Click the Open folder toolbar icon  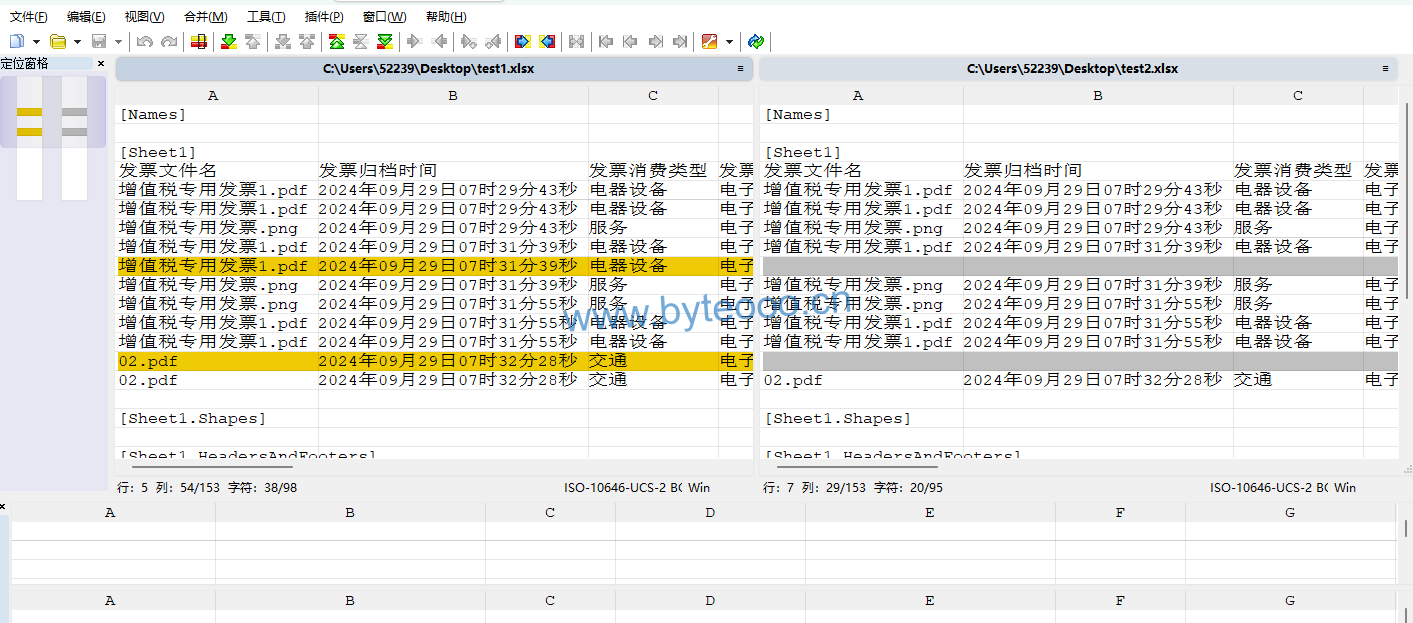point(58,41)
